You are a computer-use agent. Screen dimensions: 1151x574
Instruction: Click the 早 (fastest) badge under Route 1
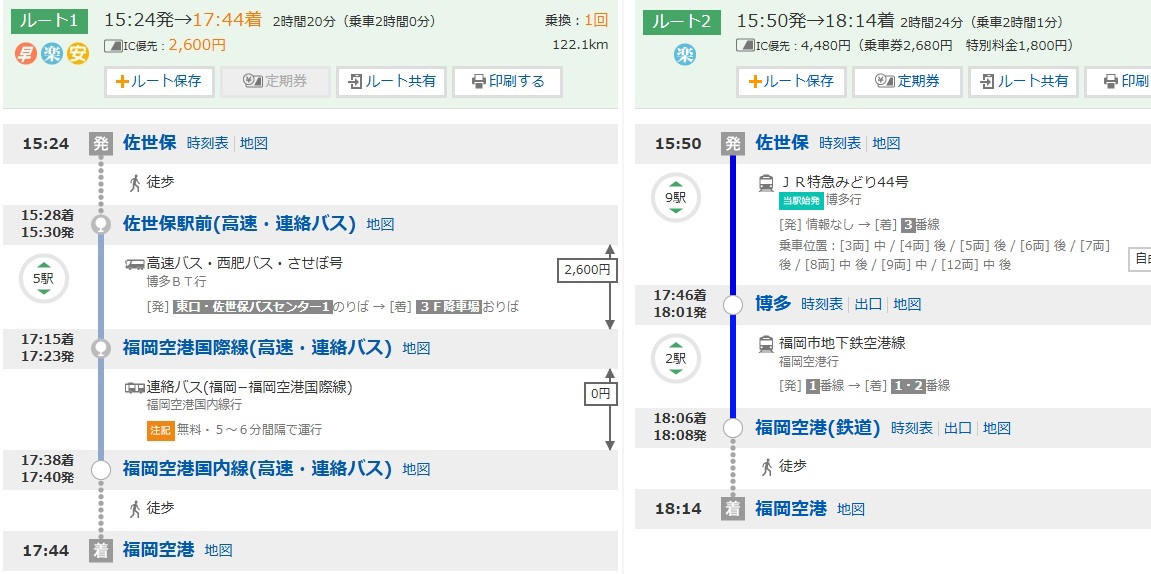[x=25, y=54]
